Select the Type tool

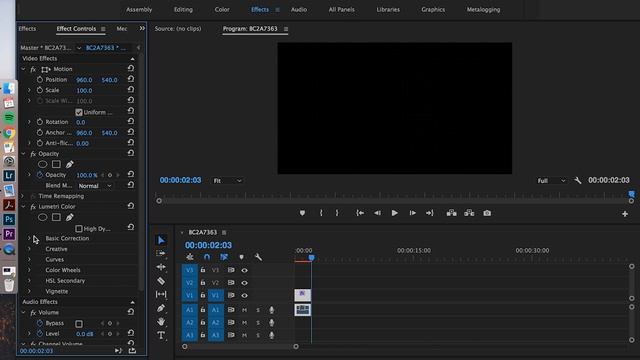coord(161,335)
